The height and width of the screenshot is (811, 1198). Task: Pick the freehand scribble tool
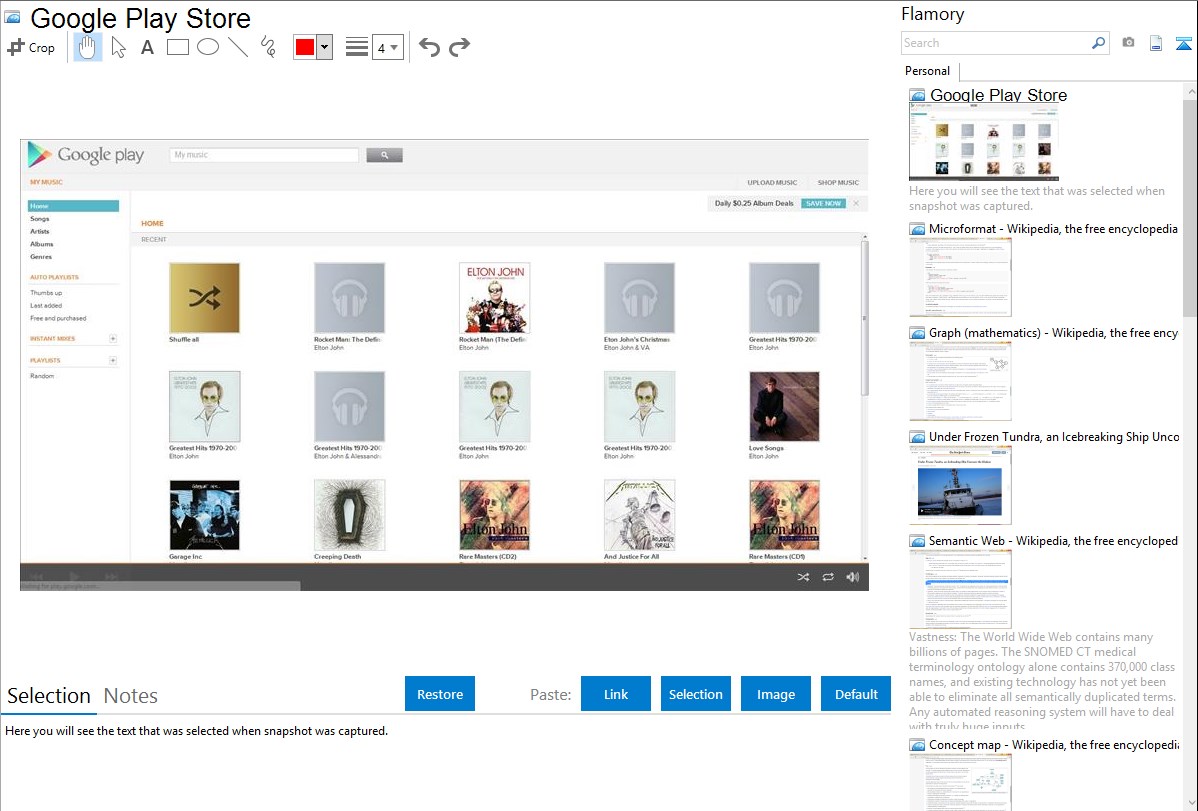pyautogui.click(x=268, y=47)
